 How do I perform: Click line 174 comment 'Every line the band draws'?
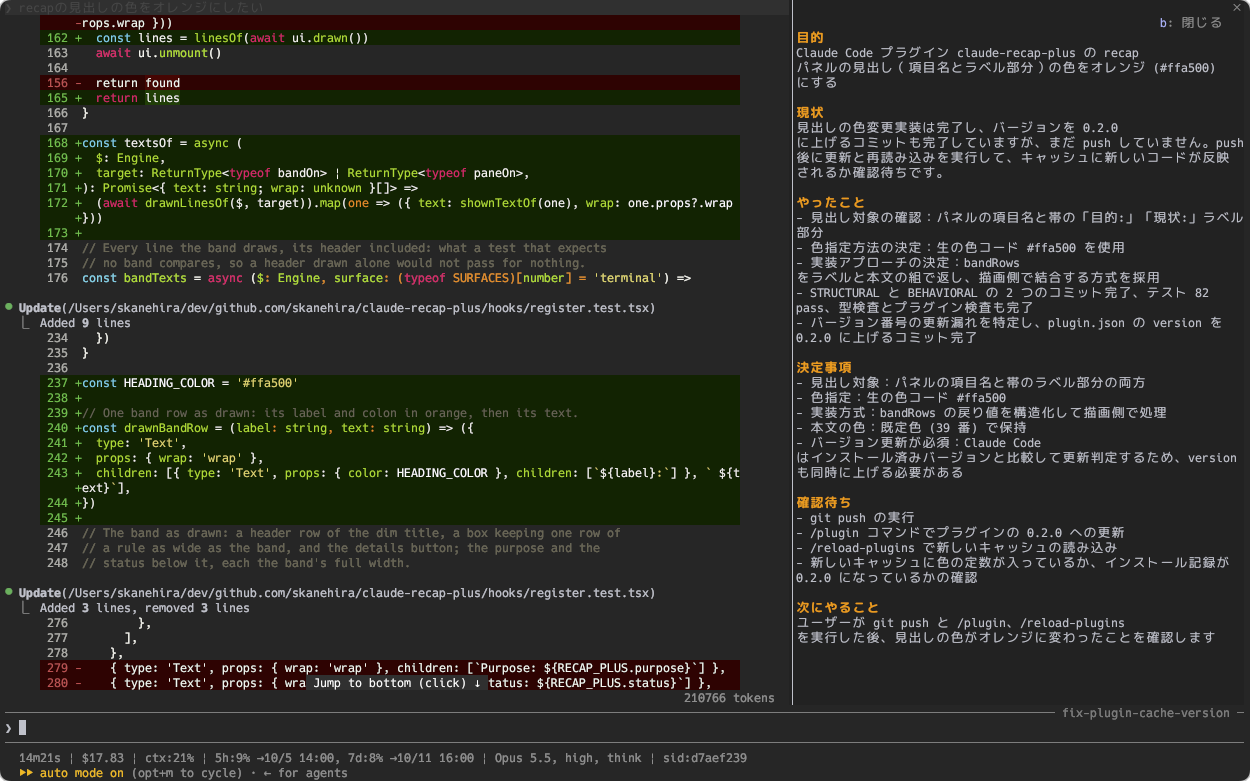point(344,248)
